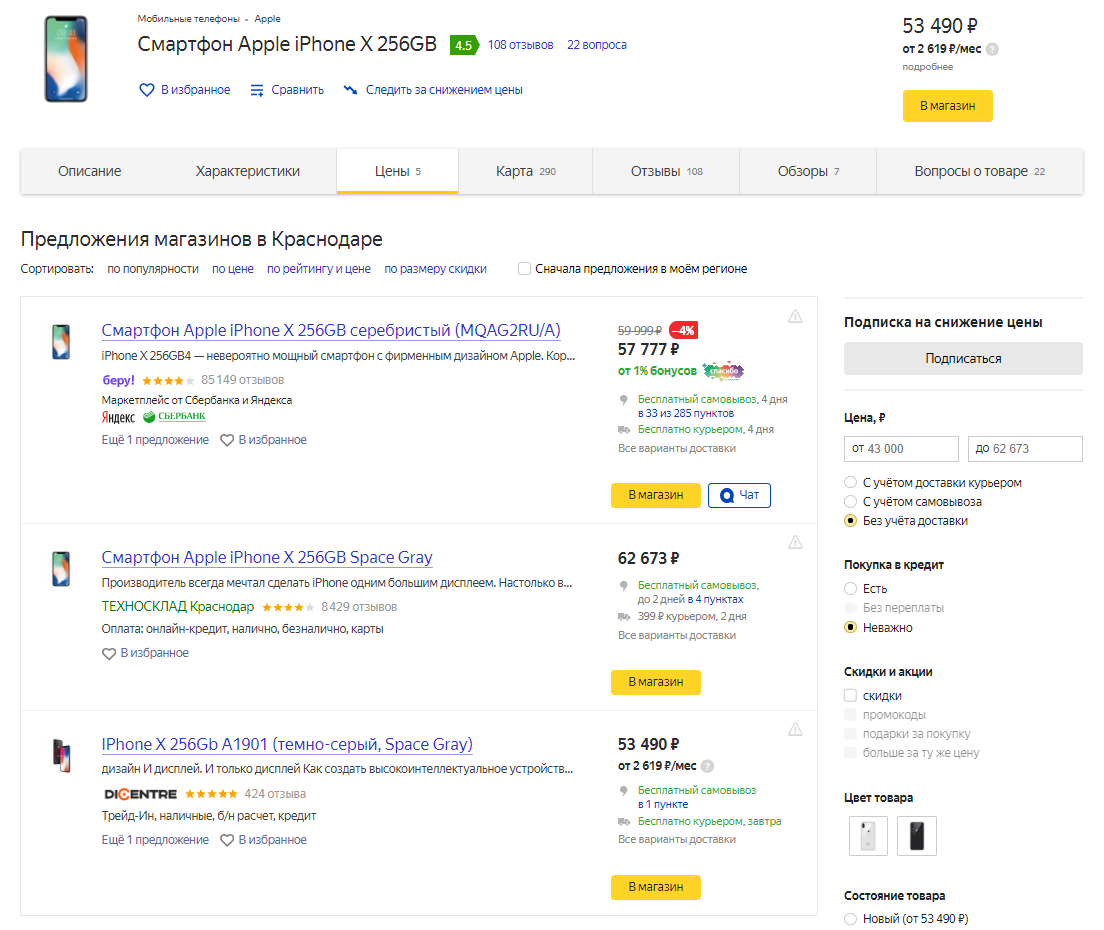Viewport: 1104px width, 930px height.
Task: Click В магазин for the 62 673 ₽ offer
Action: (656, 682)
